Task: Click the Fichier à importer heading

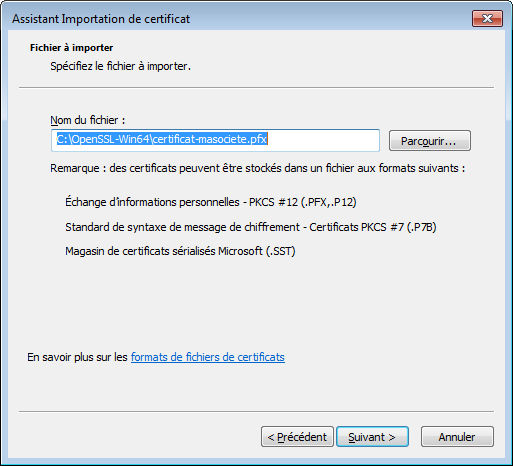Action: pos(71,48)
